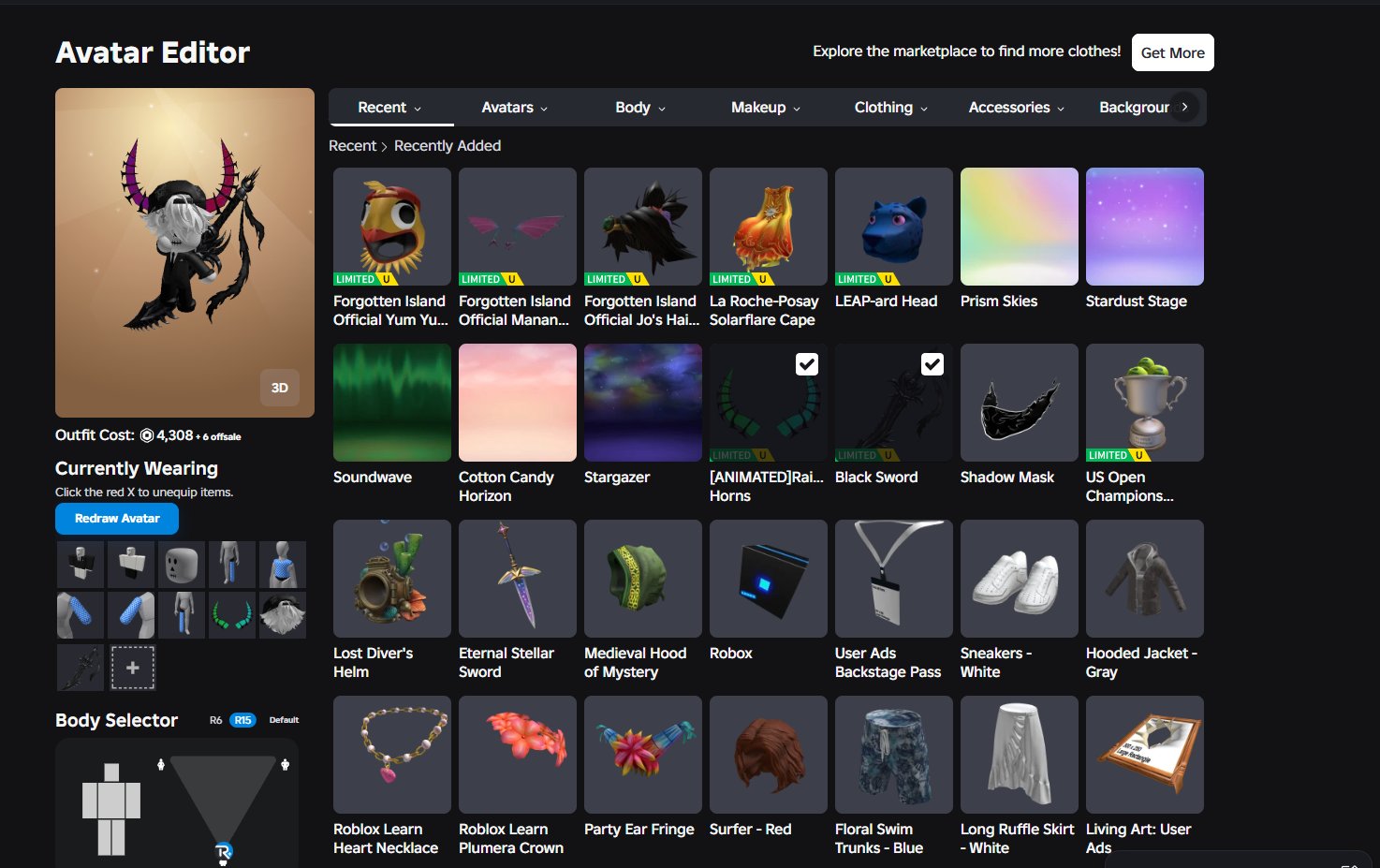
Task: Choose the Prism Skies gradient background
Action: (x=1020, y=227)
